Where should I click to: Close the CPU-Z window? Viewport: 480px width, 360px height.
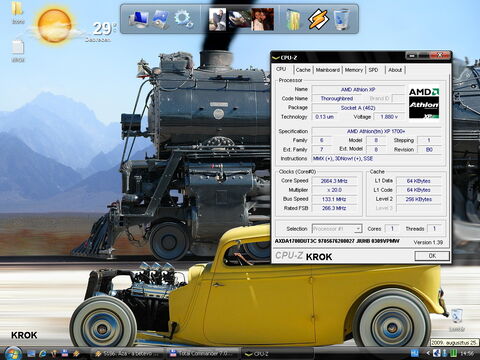pyautogui.click(x=439, y=55)
